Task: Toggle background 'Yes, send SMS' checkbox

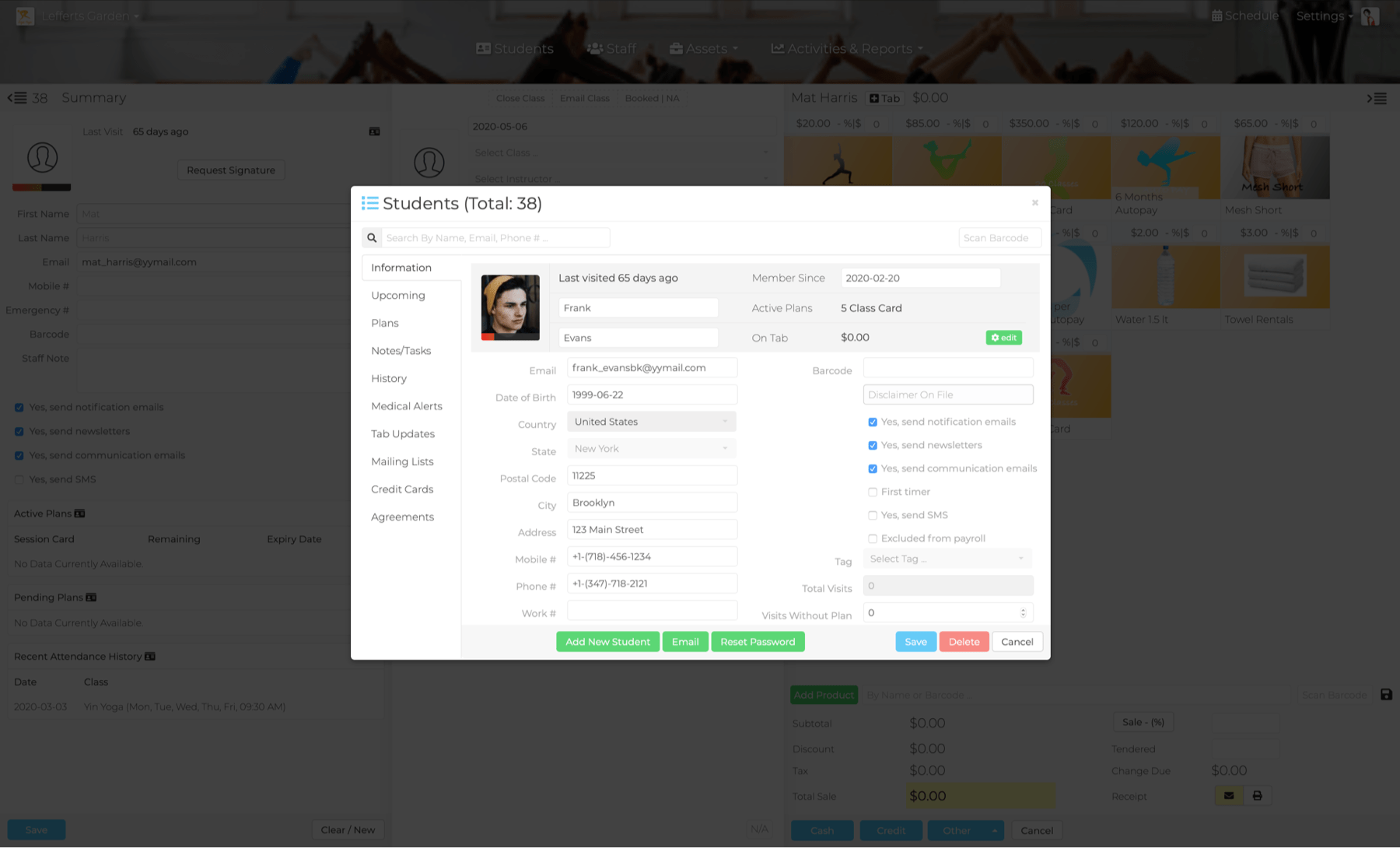Action: pos(19,480)
